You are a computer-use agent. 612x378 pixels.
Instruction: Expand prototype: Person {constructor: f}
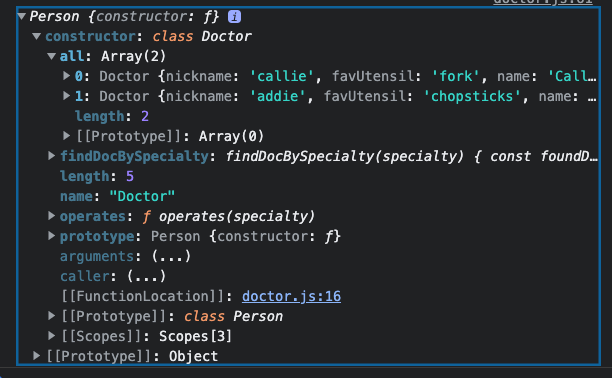(52, 235)
